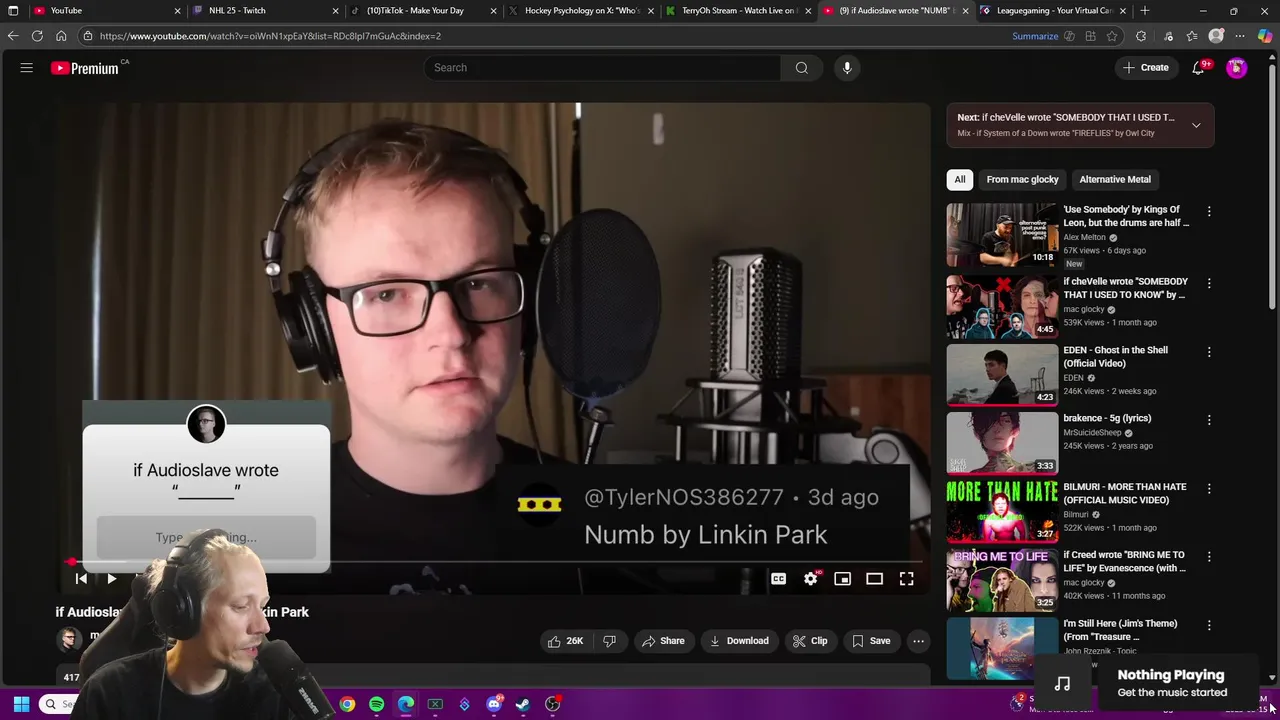Switch to the NHL 25 - Twitch tab
Viewport: 1280px width, 720px height.
(265, 10)
